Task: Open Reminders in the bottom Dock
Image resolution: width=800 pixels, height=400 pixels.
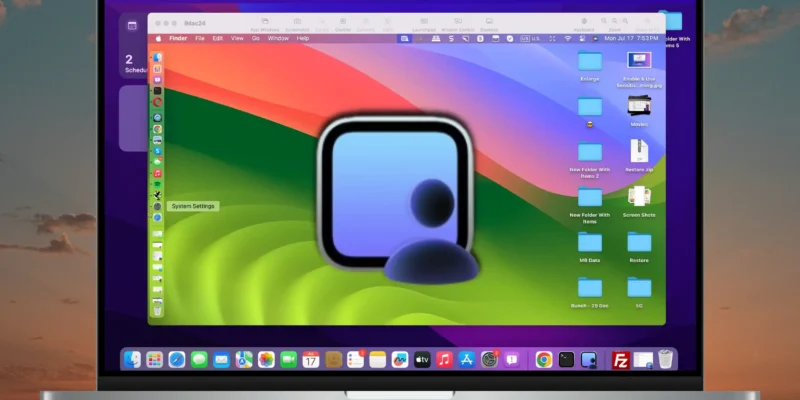Action: (x=355, y=360)
